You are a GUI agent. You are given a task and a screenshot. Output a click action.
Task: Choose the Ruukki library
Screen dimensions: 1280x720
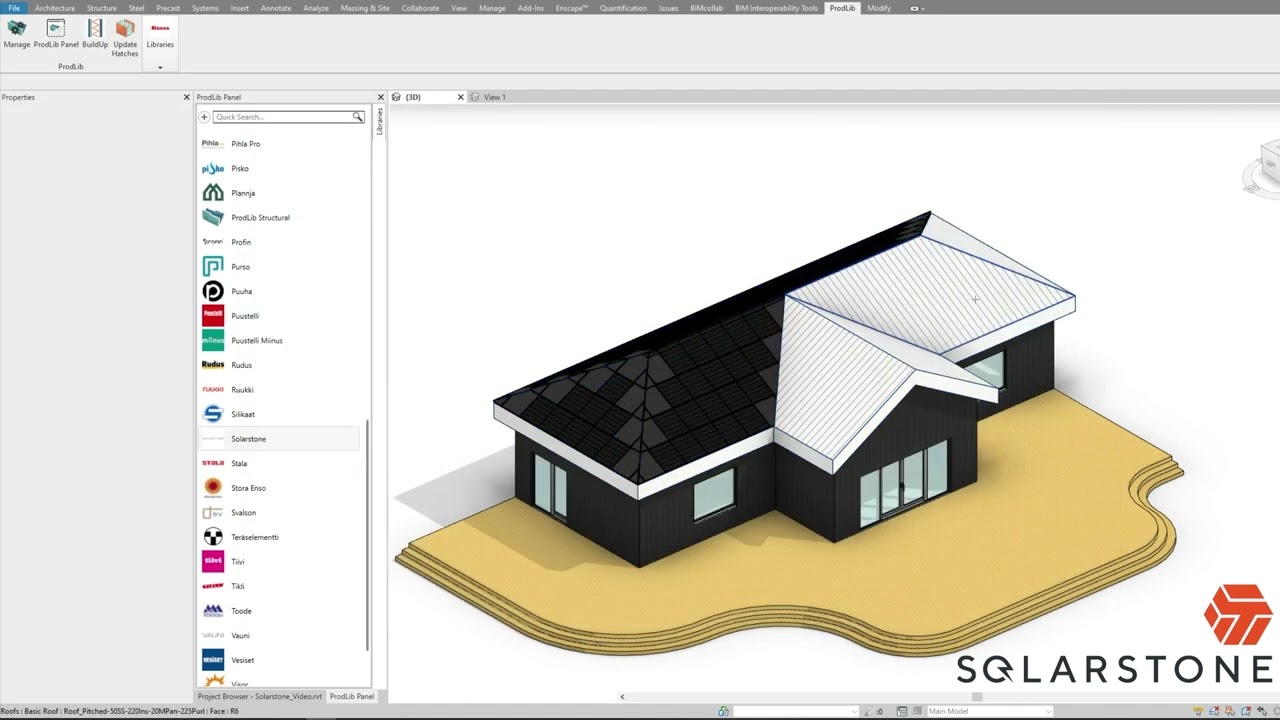[x=279, y=389]
